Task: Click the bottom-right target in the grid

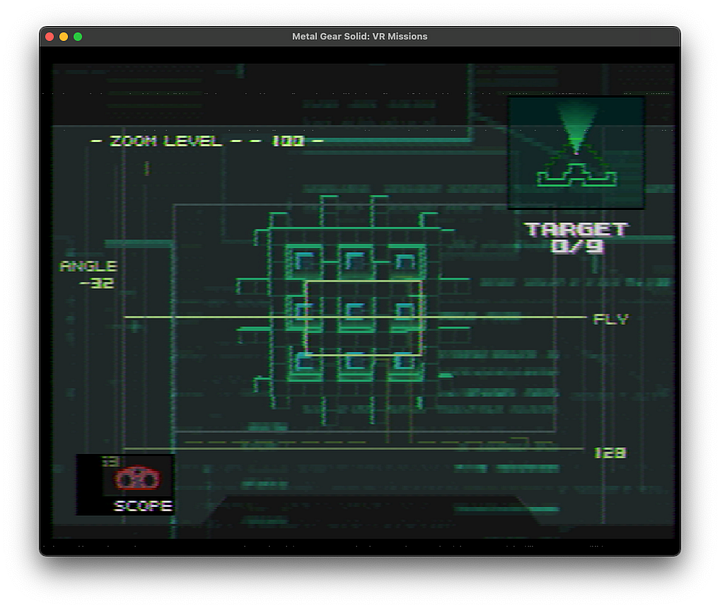Action: (x=406, y=364)
